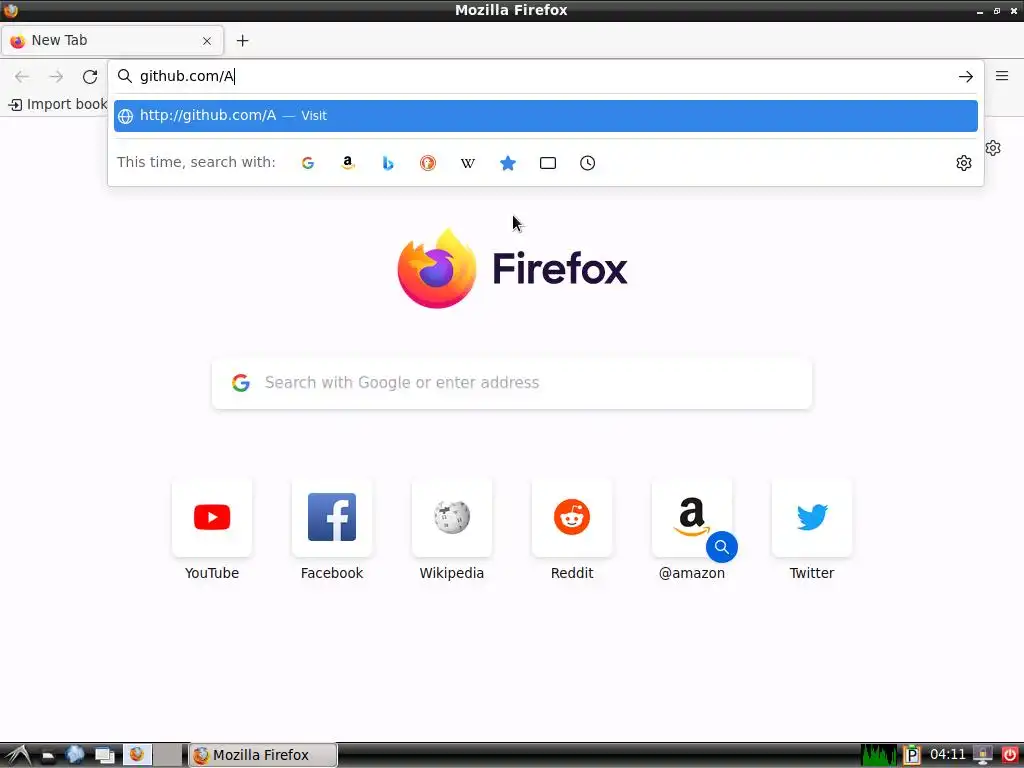Click Import bookmarks in the bookmarks toolbar
The width and height of the screenshot is (1024, 768).
click(58, 104)
